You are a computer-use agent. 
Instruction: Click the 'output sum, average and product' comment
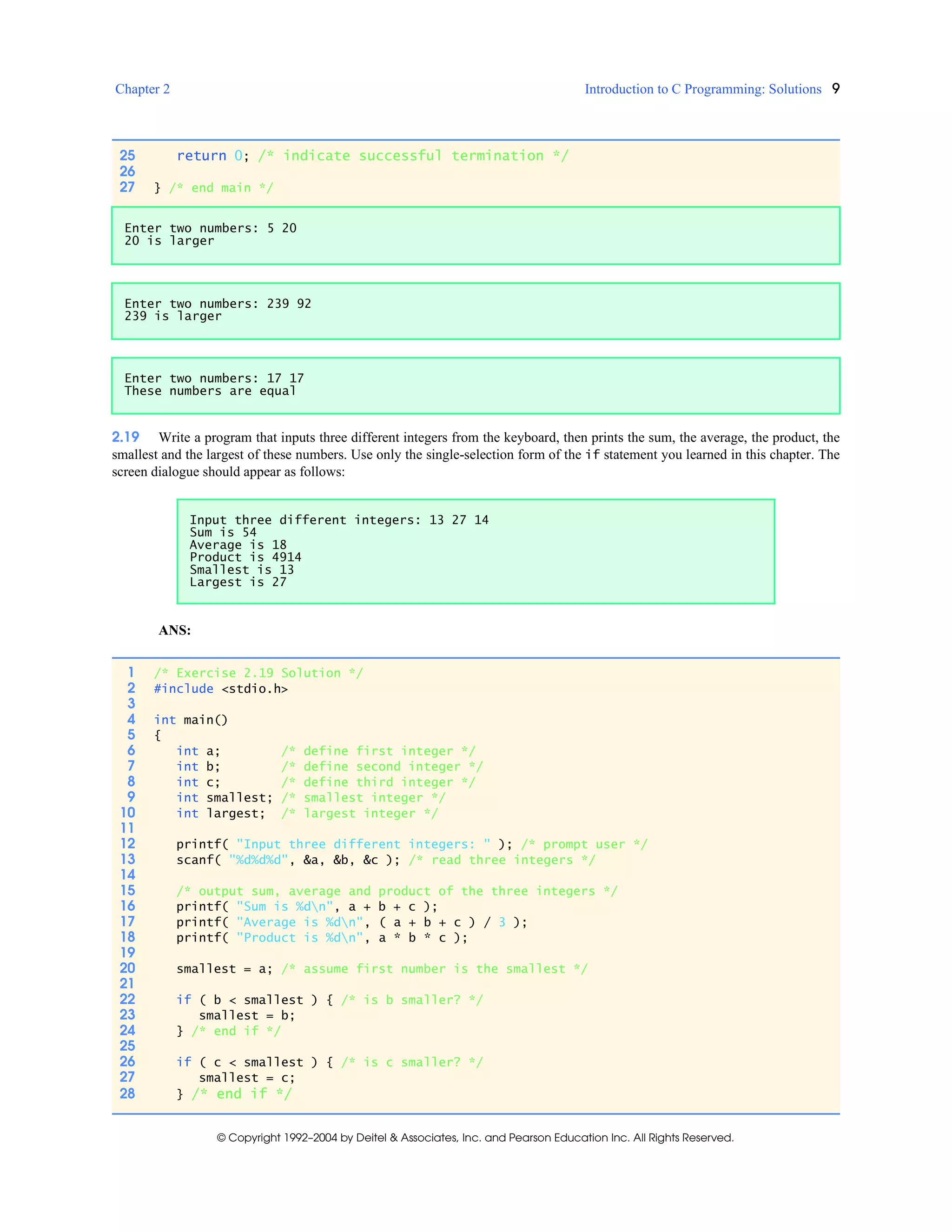pyautogui.click(x=397, y=891)
